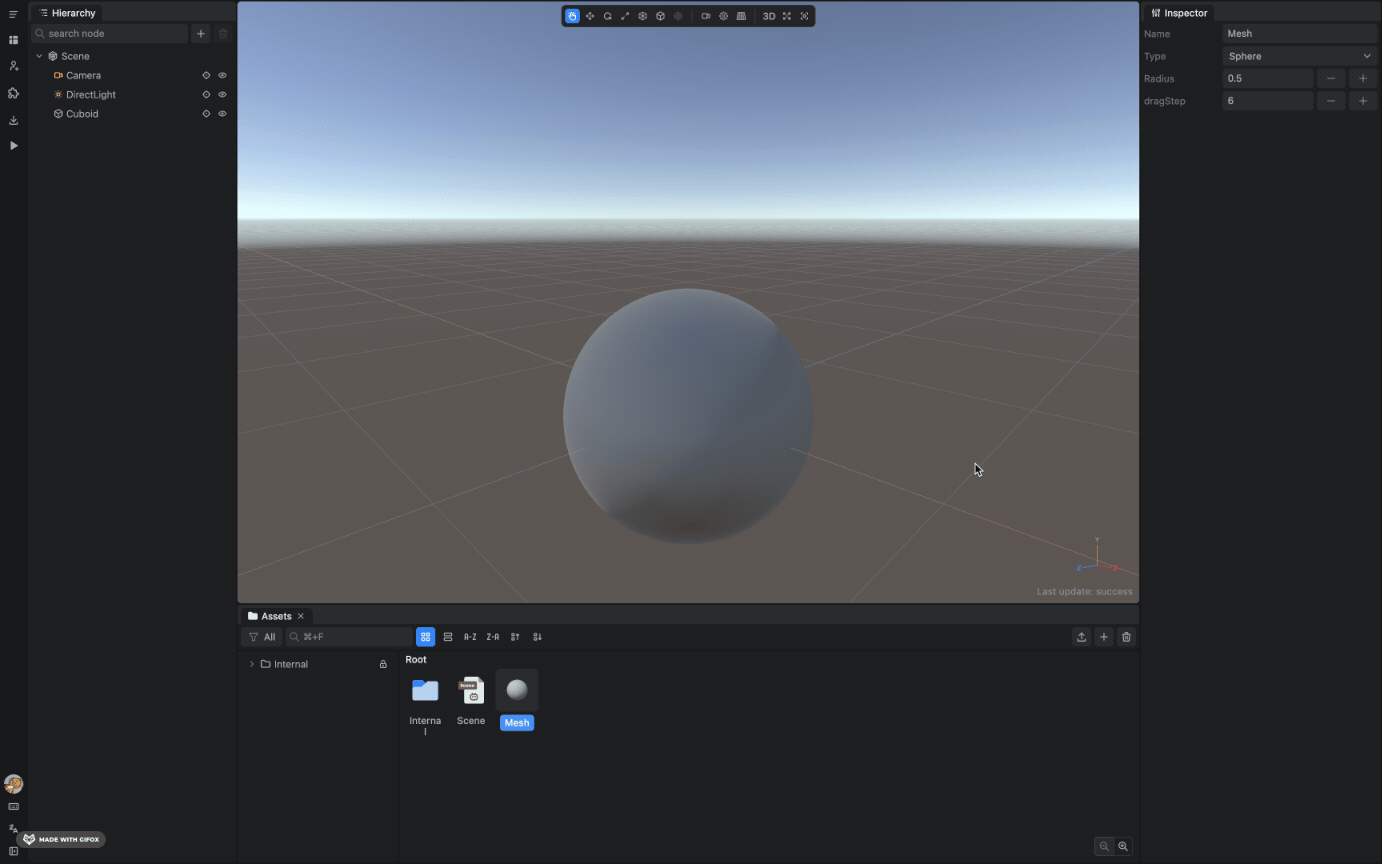This screenshot has width=1382, height=864.
Task: Click the Assets panel trash button
Action: coord(1126,637)
